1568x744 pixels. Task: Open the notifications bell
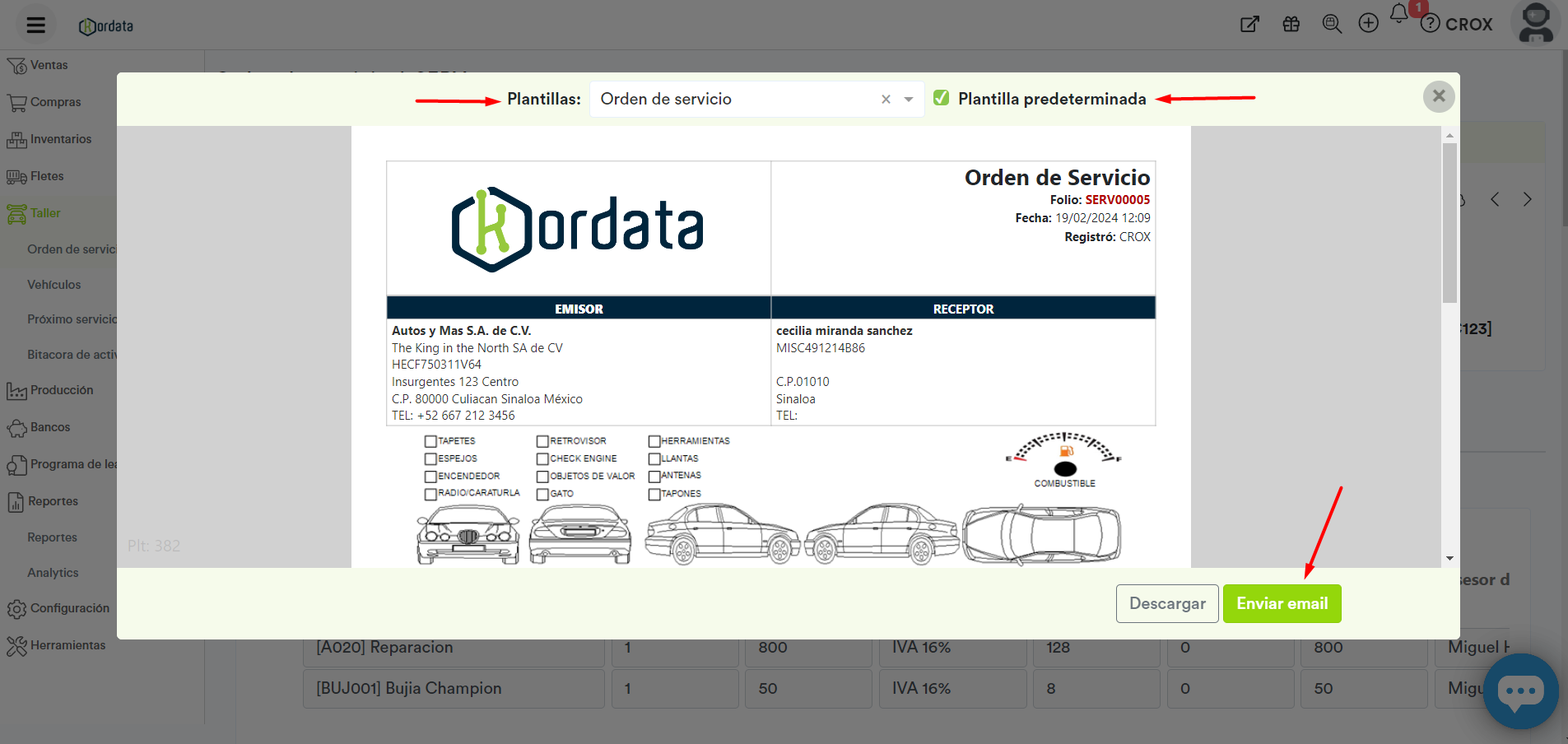[1398, 14]
